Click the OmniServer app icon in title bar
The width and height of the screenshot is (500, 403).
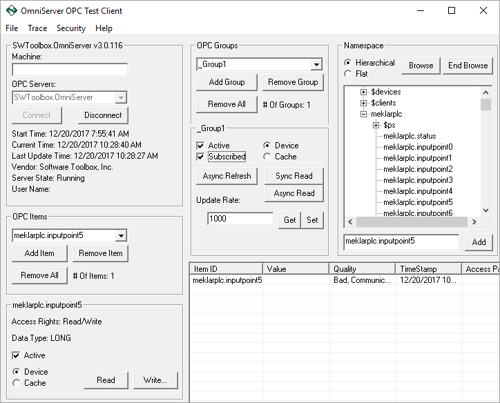[x=11, y=10]
